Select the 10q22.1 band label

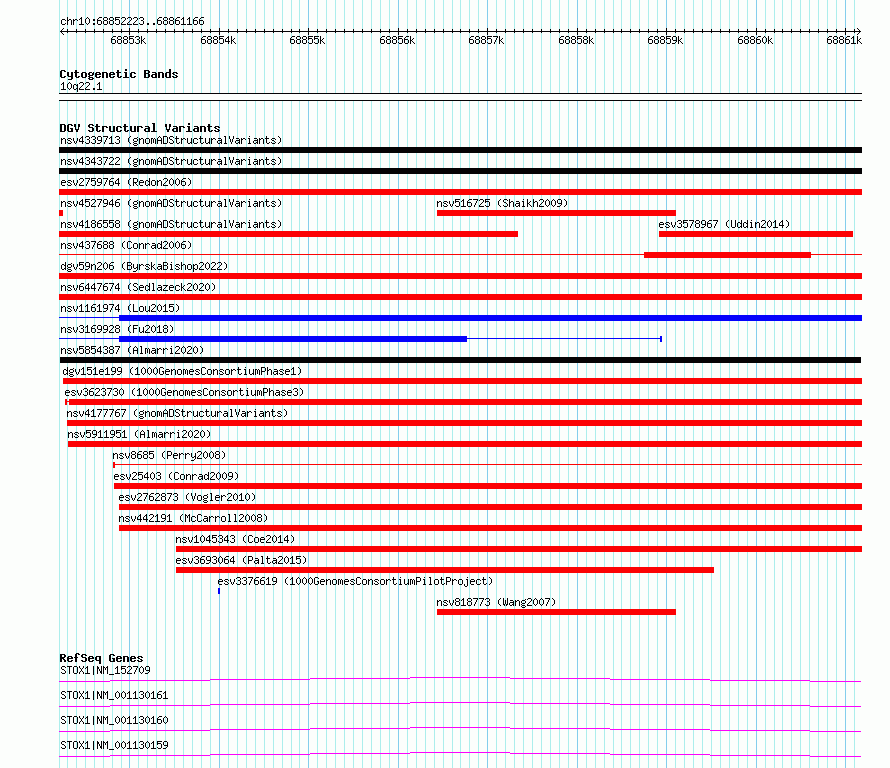(81, 86)
